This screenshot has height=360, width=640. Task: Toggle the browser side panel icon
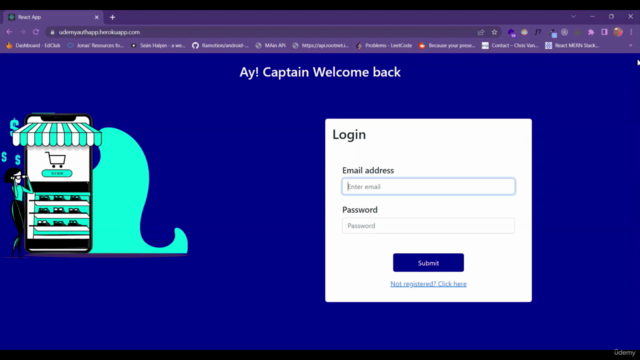604,32
